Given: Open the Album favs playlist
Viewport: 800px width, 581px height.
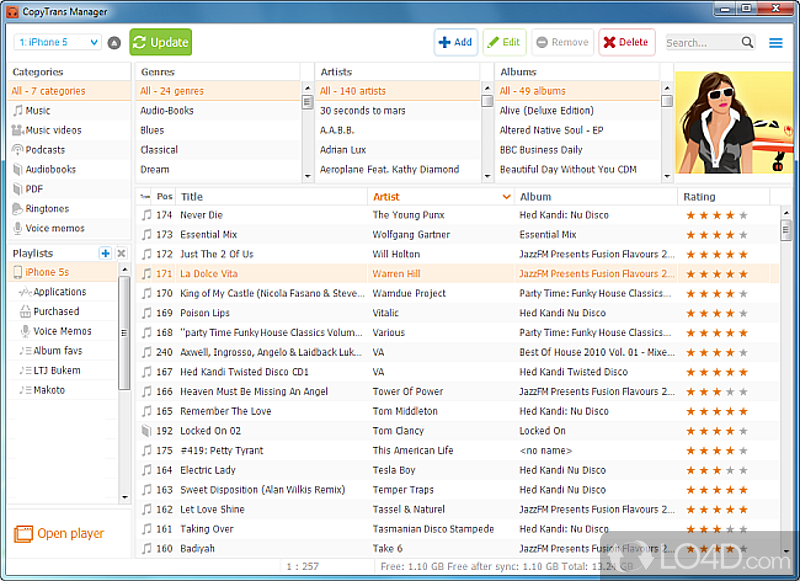Looking at the screenshot, I should [x=63, y=351].
